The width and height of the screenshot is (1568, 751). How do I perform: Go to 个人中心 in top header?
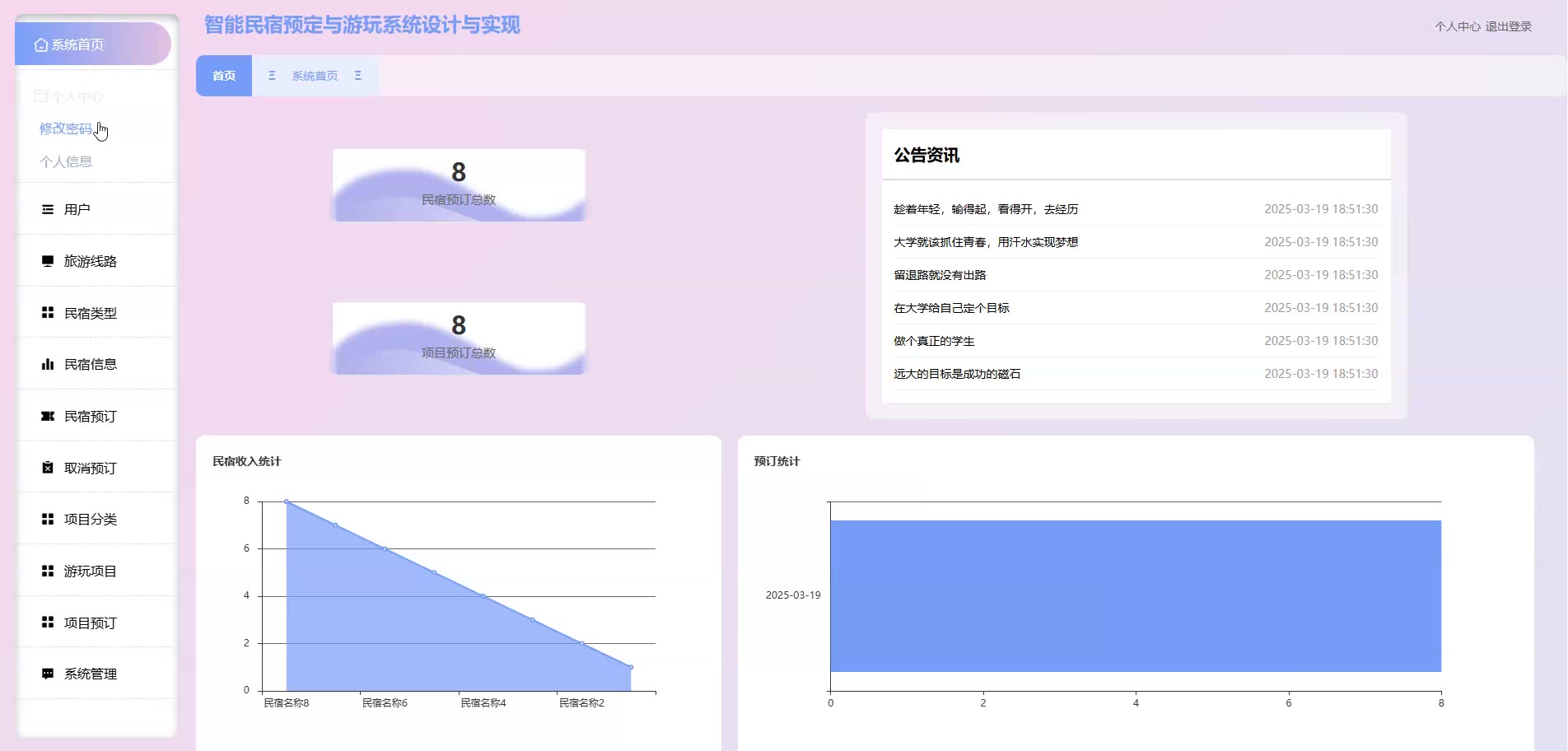(1457, 26)
